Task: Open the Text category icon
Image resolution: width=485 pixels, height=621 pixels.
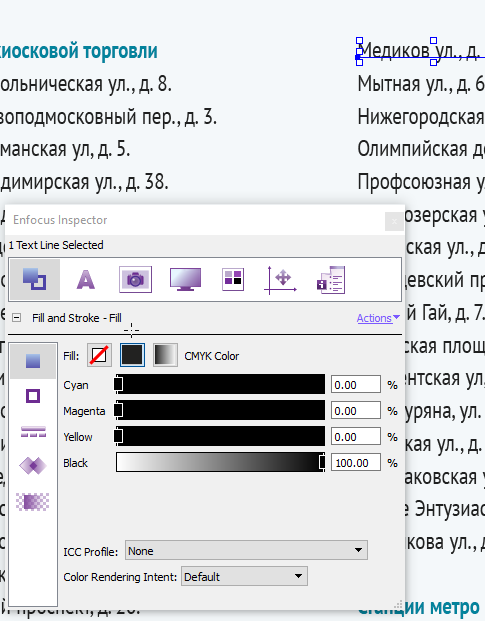Action: click(x=86, y=280)
